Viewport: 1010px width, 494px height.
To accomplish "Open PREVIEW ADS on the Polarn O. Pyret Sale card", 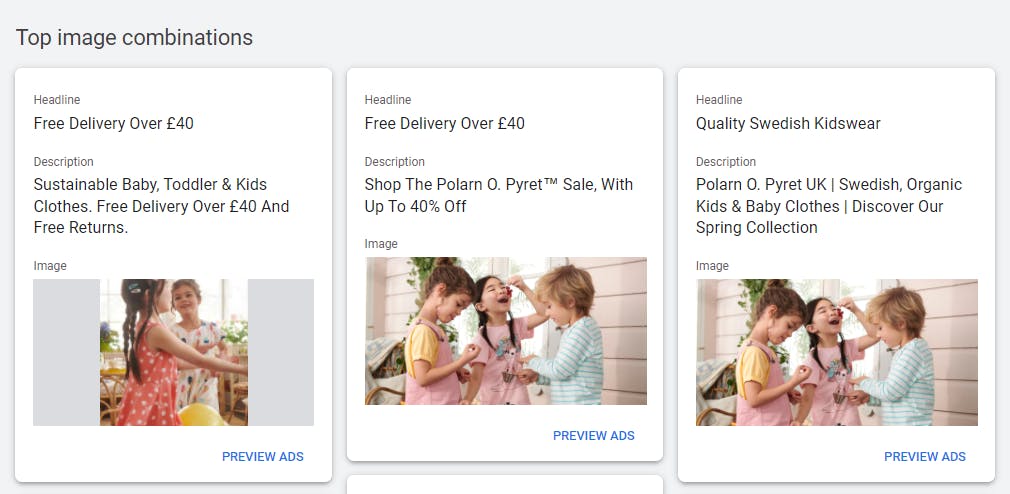I will coord(594,436).
